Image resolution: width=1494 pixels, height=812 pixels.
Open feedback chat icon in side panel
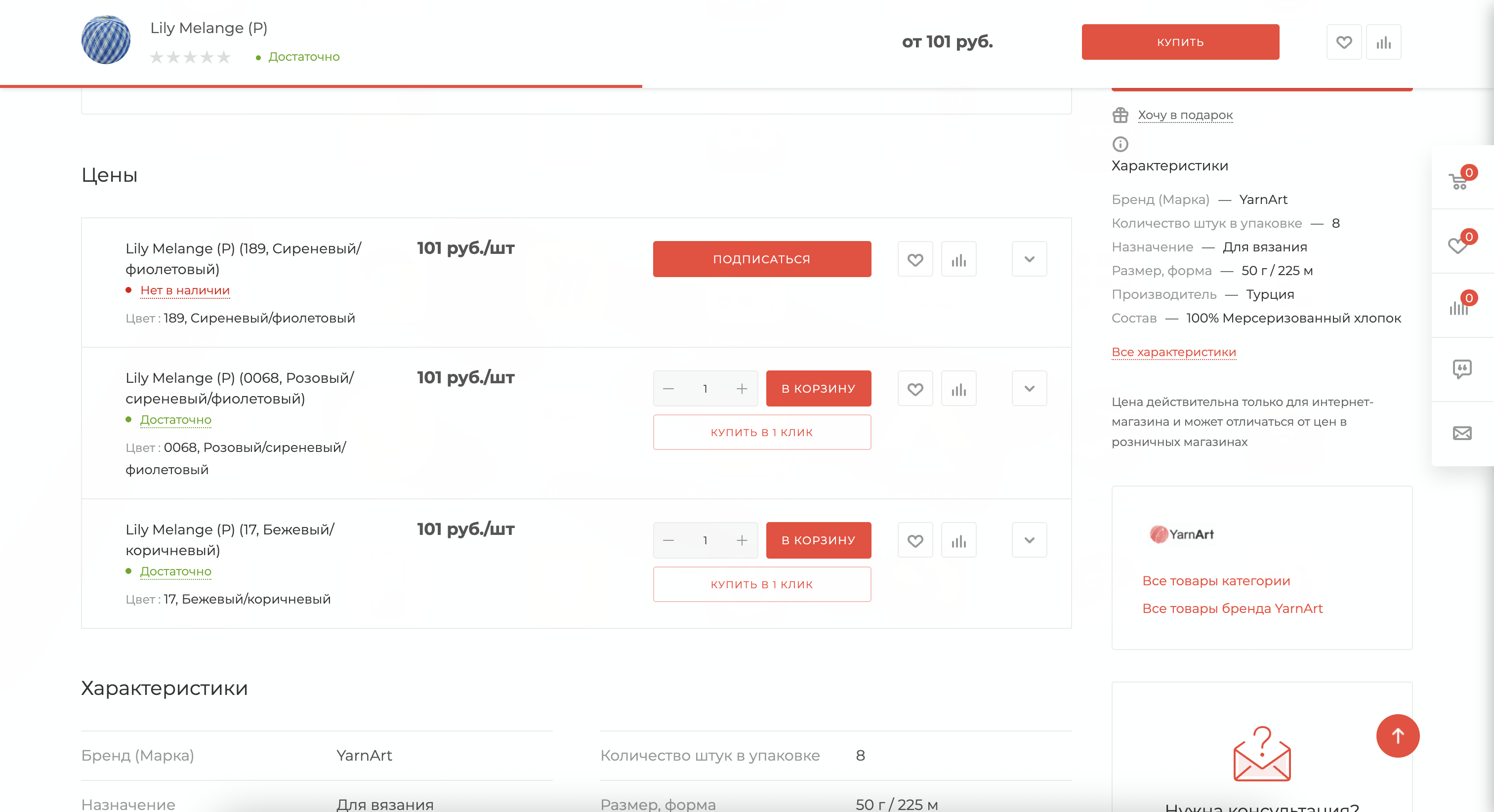[x=1462, y=369]
